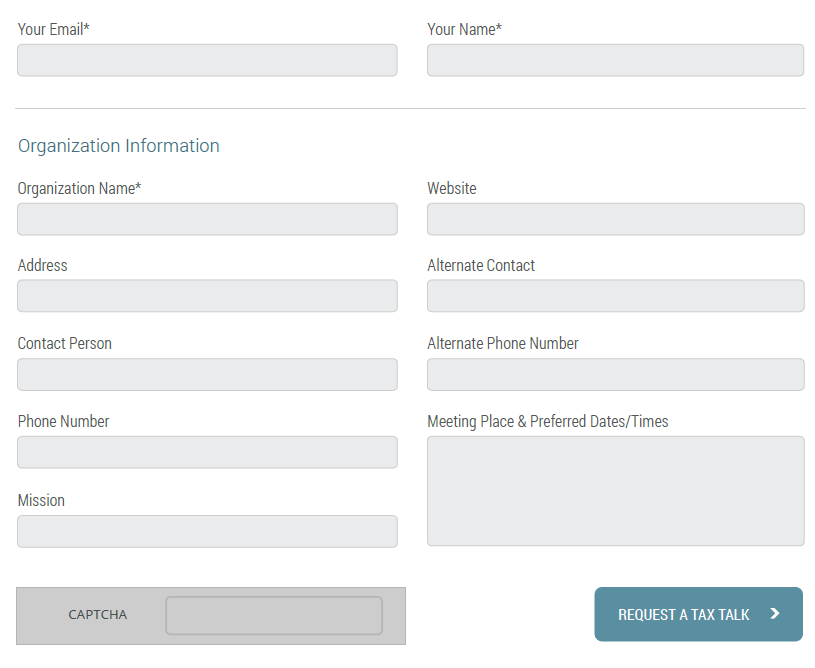
Task: Click the Your Name* label
Action: click(464, 30)
